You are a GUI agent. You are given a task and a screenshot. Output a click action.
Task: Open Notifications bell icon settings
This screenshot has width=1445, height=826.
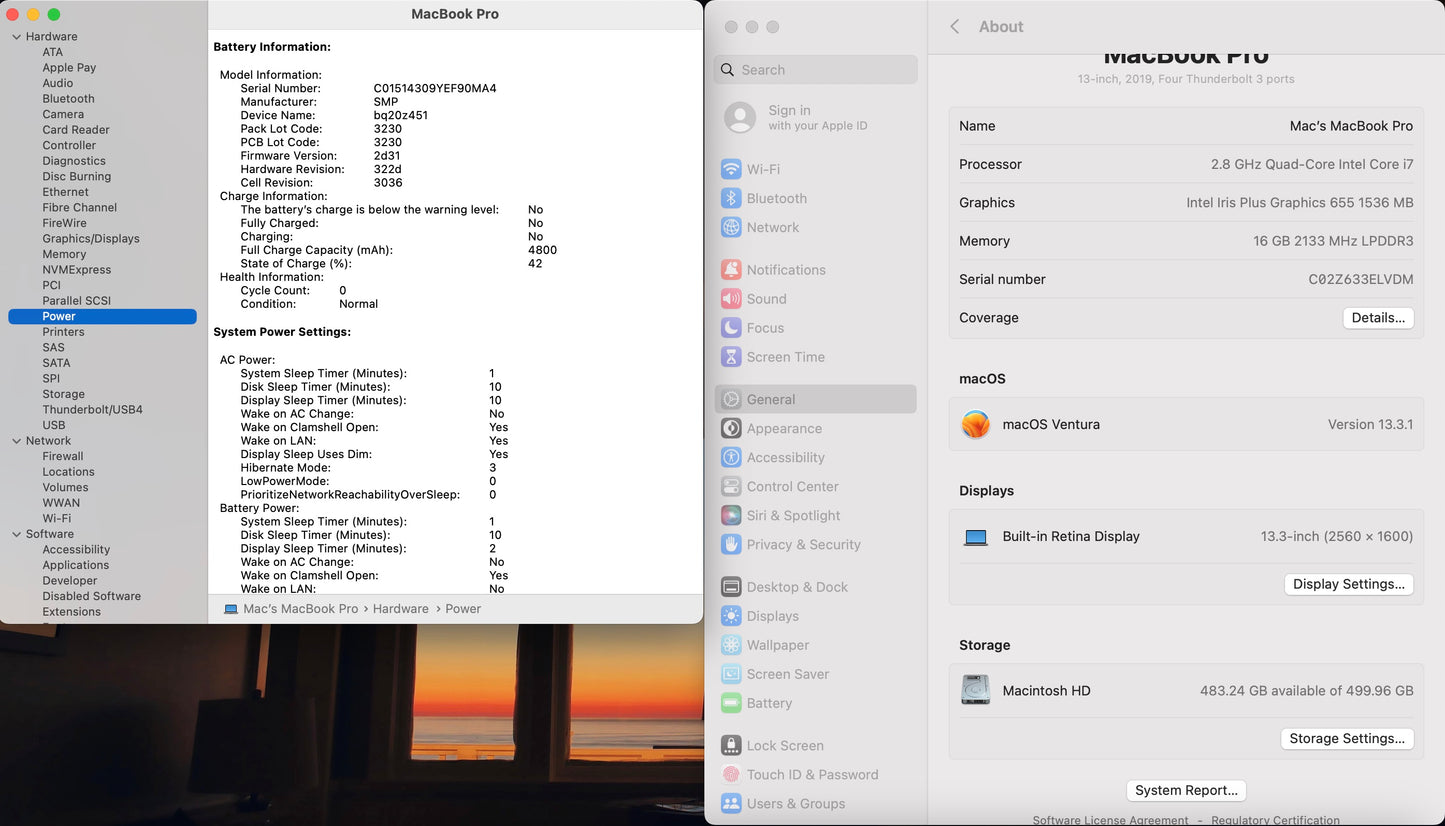pyautogui.click(x=731, y=270)
